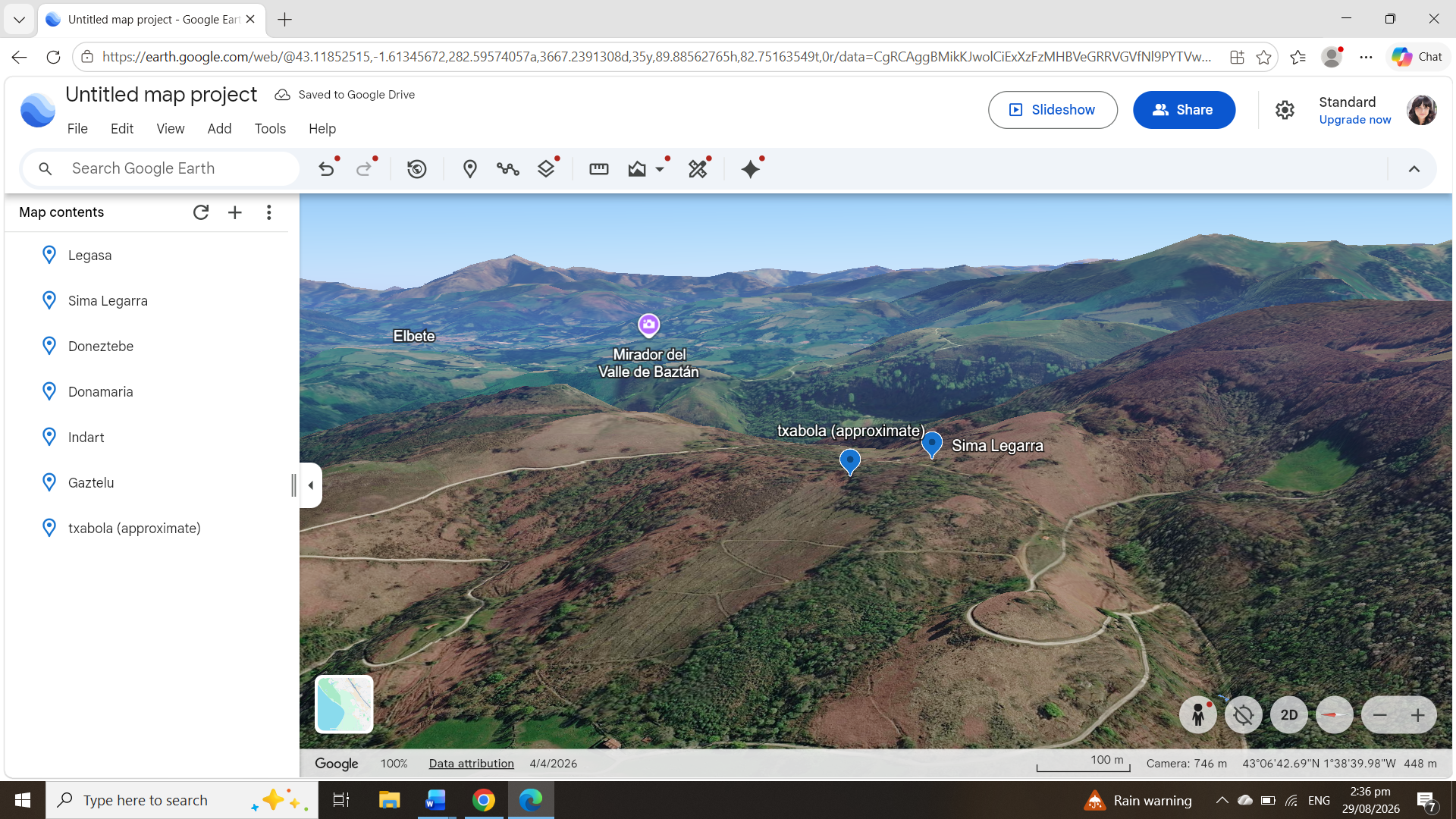Refresh the Map contents panel
Screen dimensions: 1456x819
click(201, 212)
